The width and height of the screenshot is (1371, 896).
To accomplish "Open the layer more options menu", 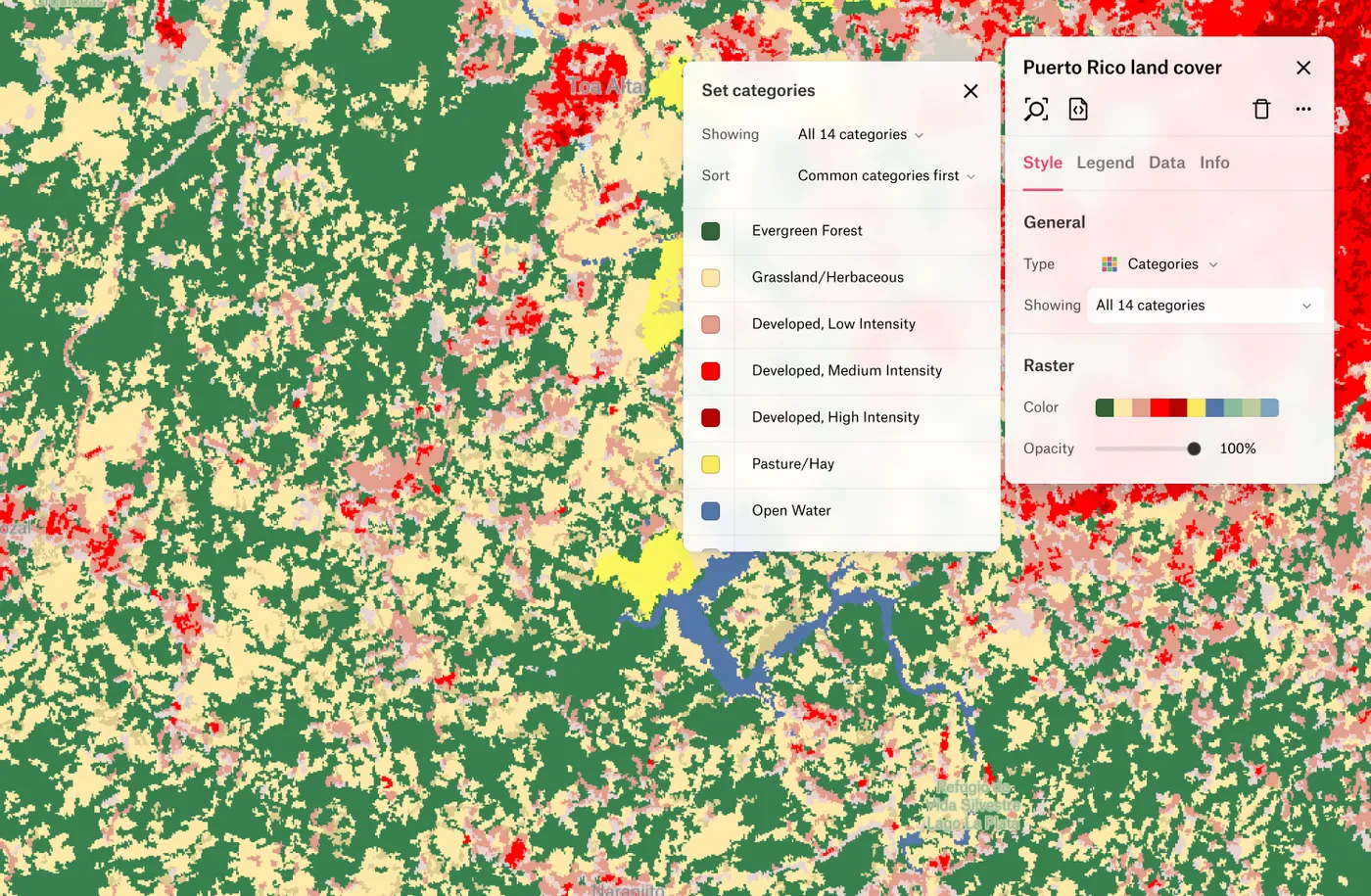I will 1303,109.
